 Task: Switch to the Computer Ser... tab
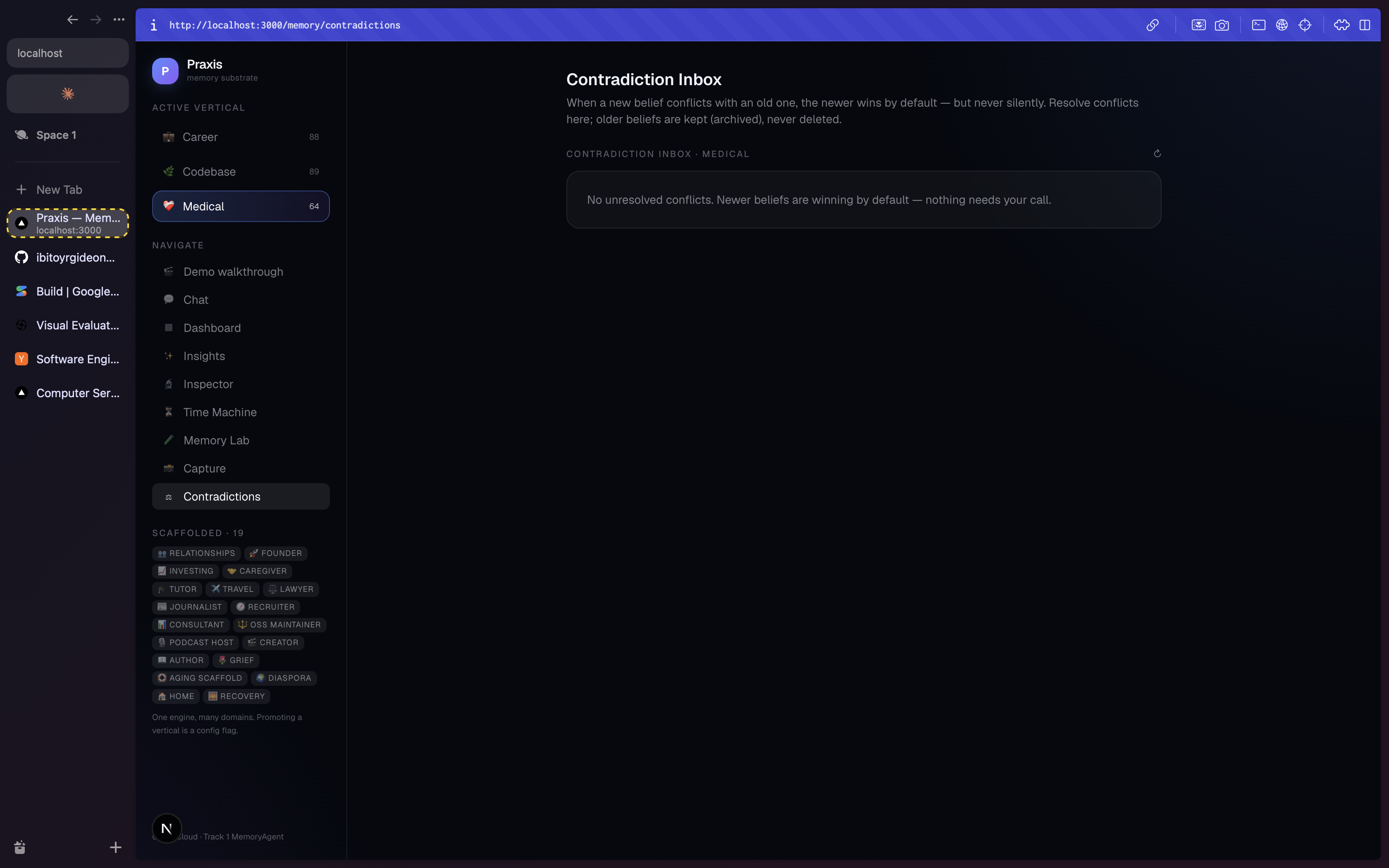68,393
